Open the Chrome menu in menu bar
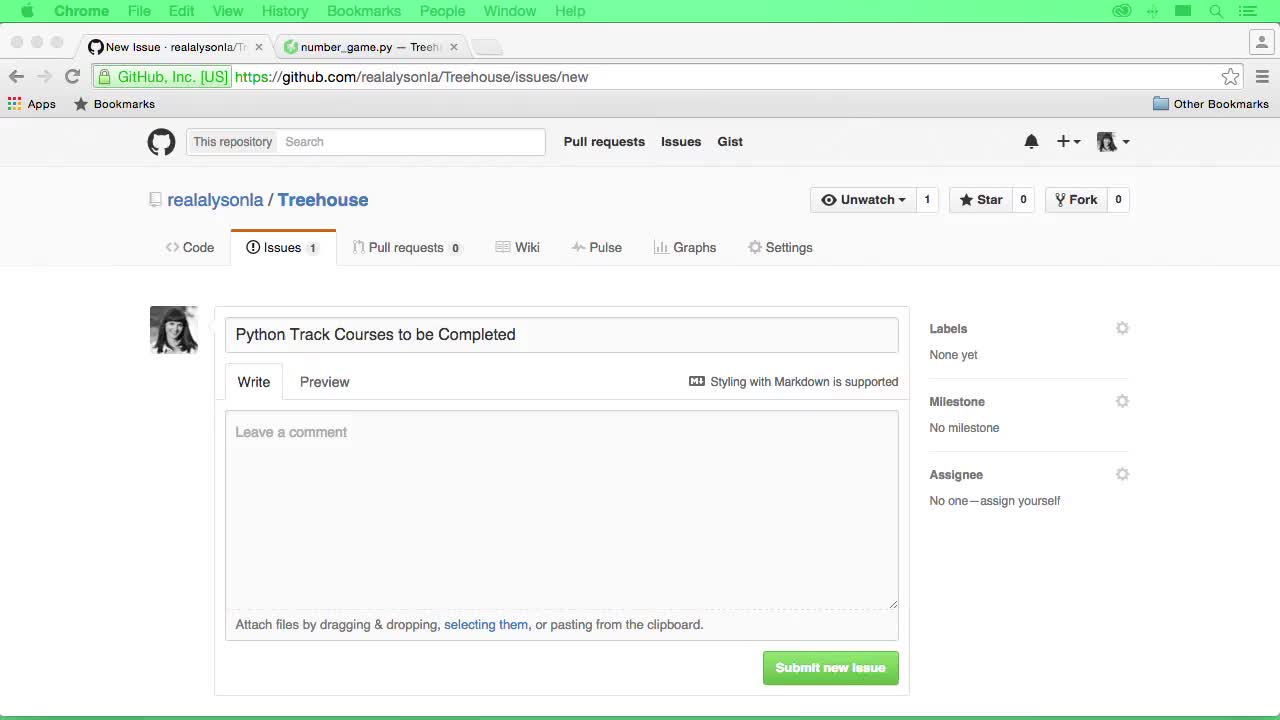This screenshot has height=720, width=1280. point(81,11)
